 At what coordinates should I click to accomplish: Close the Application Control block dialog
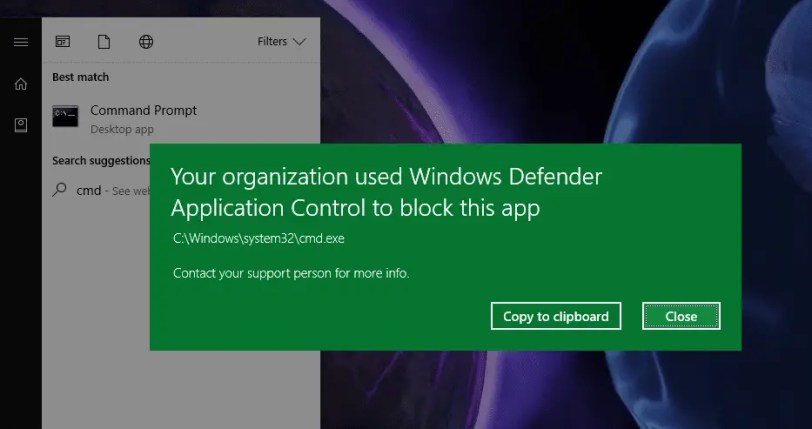tap(681, 316)
